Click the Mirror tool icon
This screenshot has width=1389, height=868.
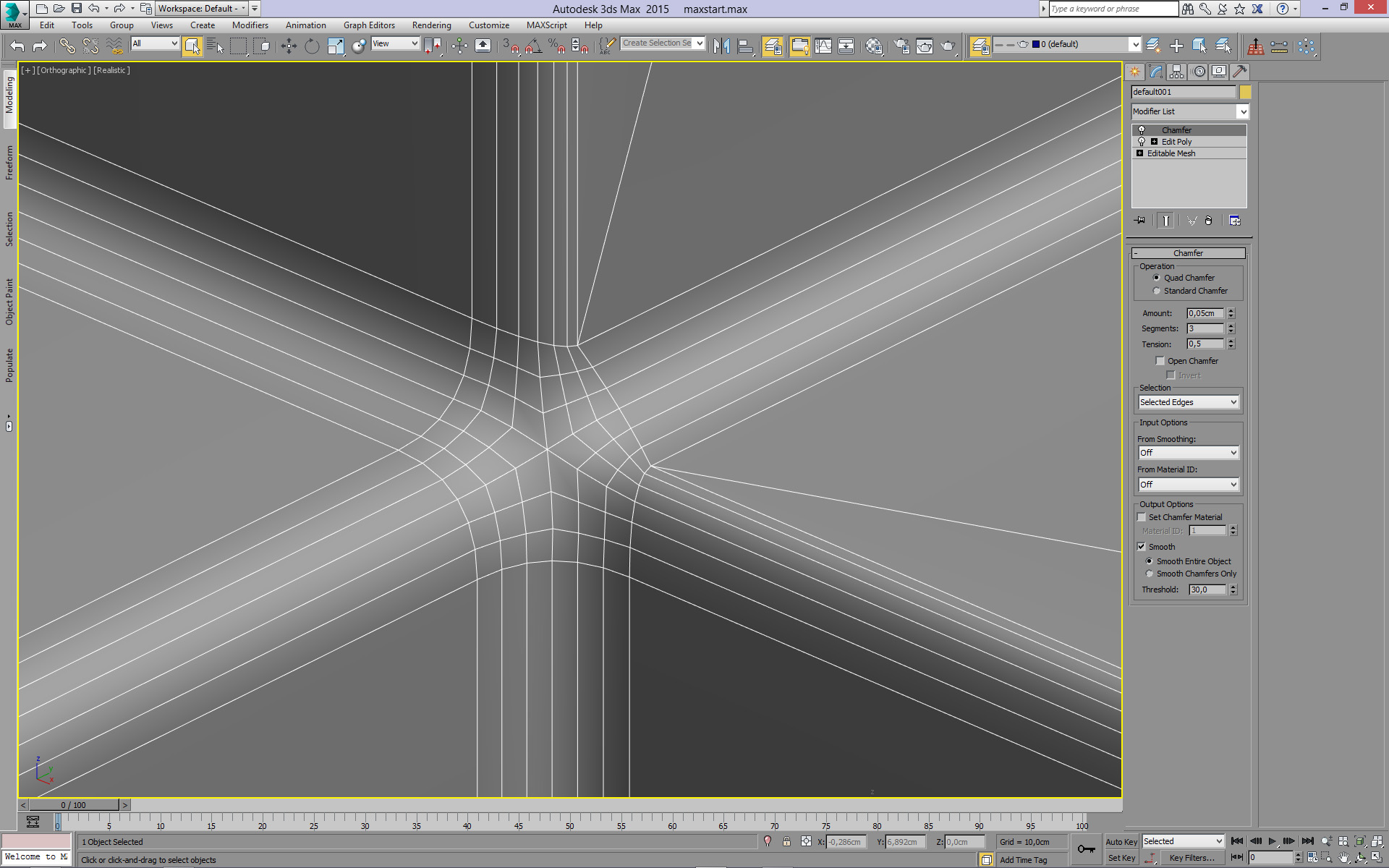[x=721, y=46]
